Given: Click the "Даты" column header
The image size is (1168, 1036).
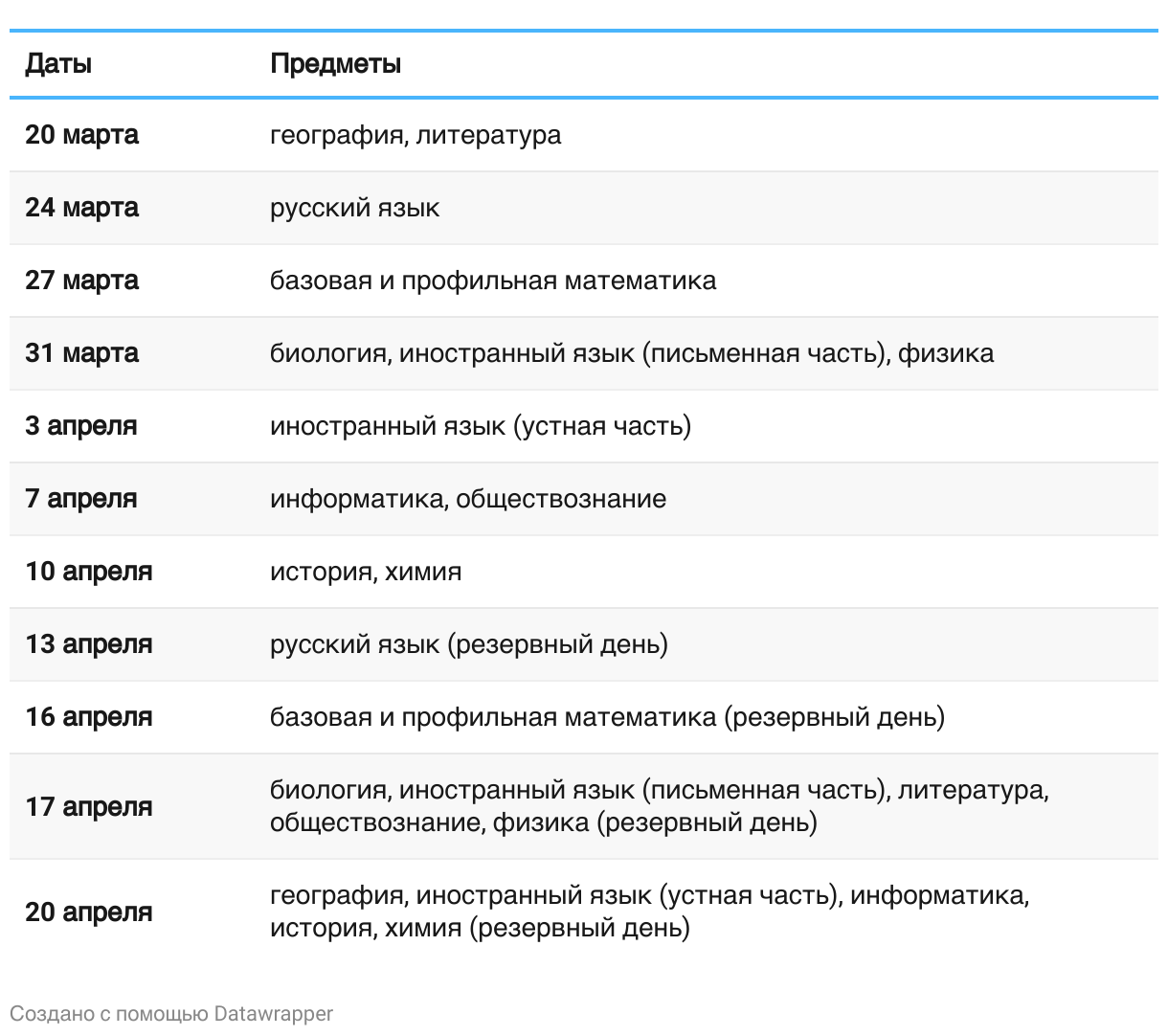Looking at the screenshot, I should (x=58, y=64).
